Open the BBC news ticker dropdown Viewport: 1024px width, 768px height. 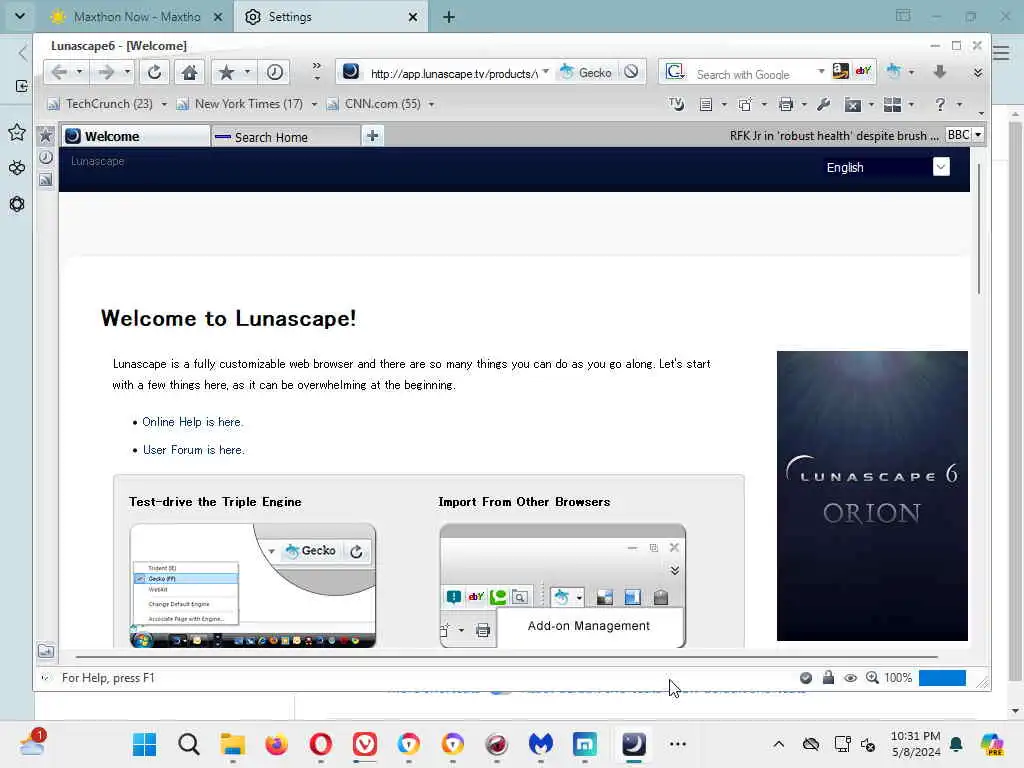pos(978,135)
